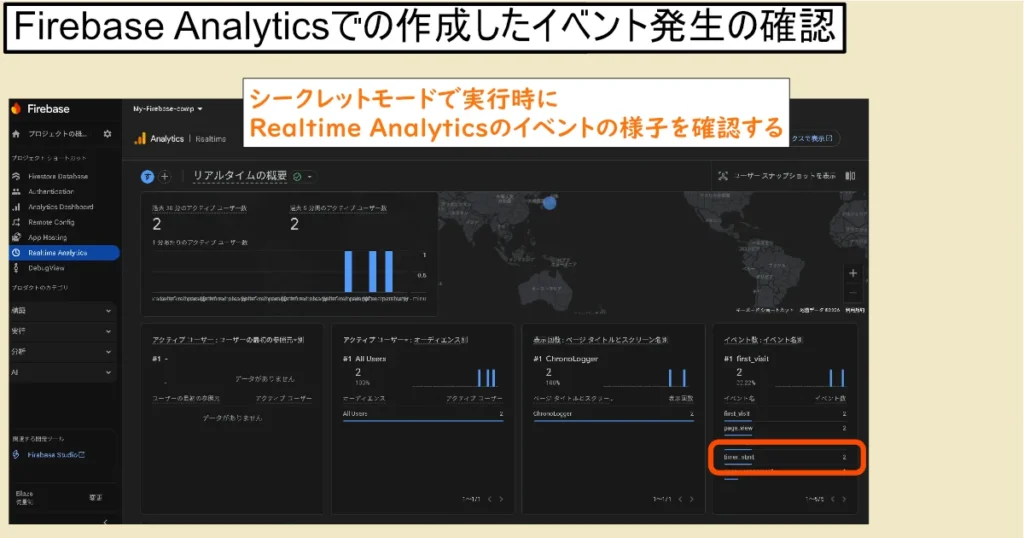Click the DebugView icon in sidebar
1024x538 pixels.
click(x=16, y=268)
